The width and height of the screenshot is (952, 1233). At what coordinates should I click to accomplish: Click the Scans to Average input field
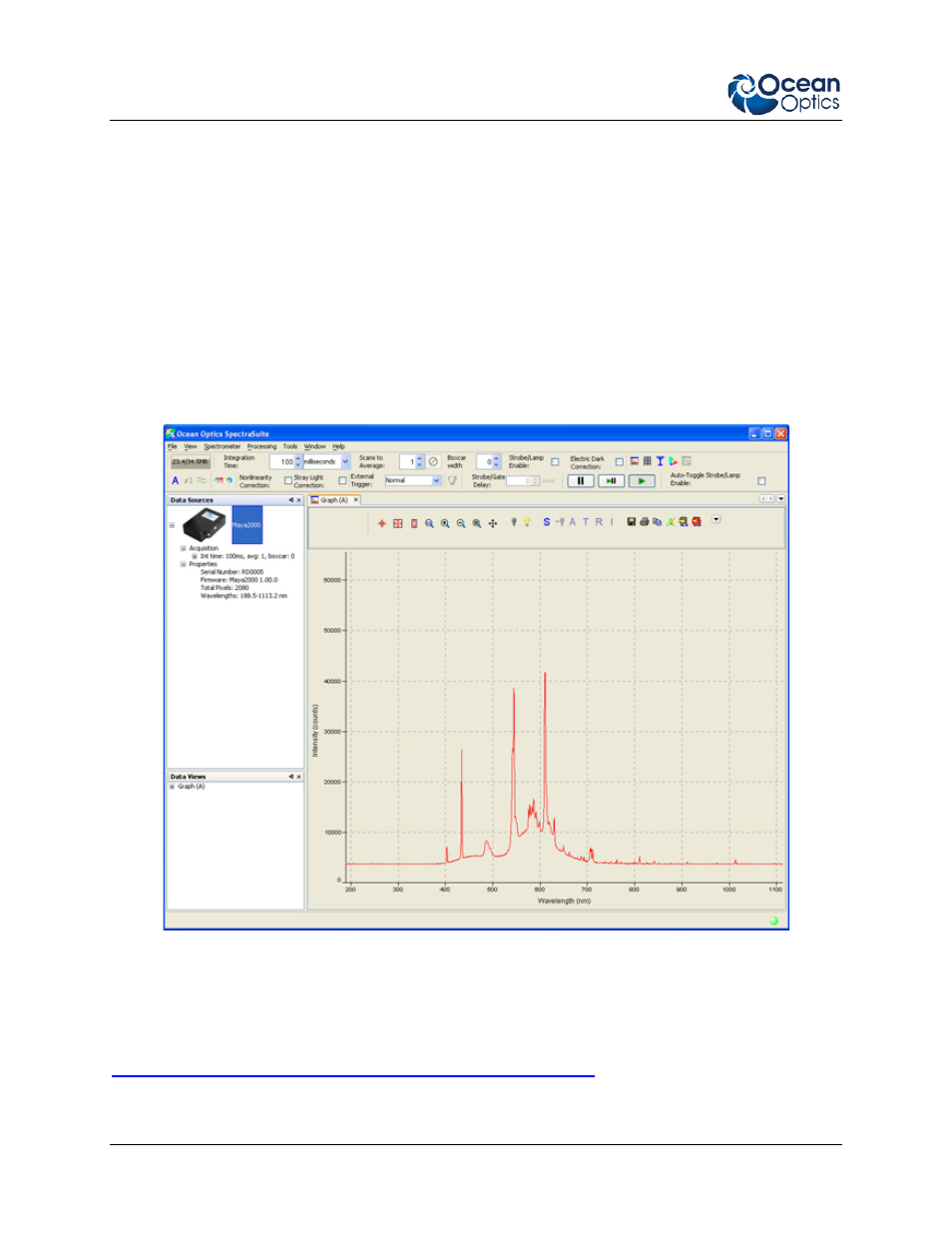(x=408, y=461)
